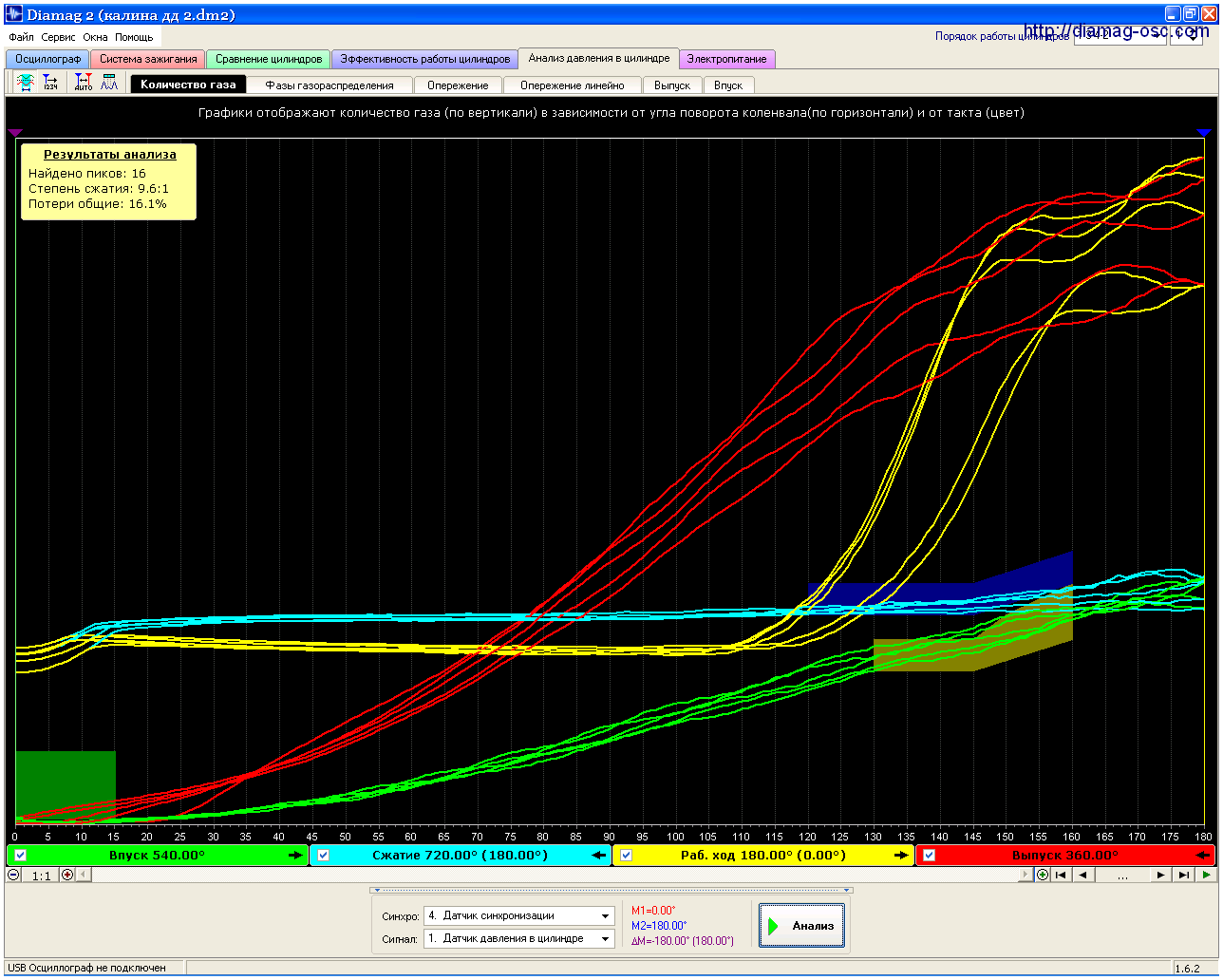The height and width of the screenshot is (980, 1223).
Task: Switch to the Система зажигания tab
Action: coord(148,59)
